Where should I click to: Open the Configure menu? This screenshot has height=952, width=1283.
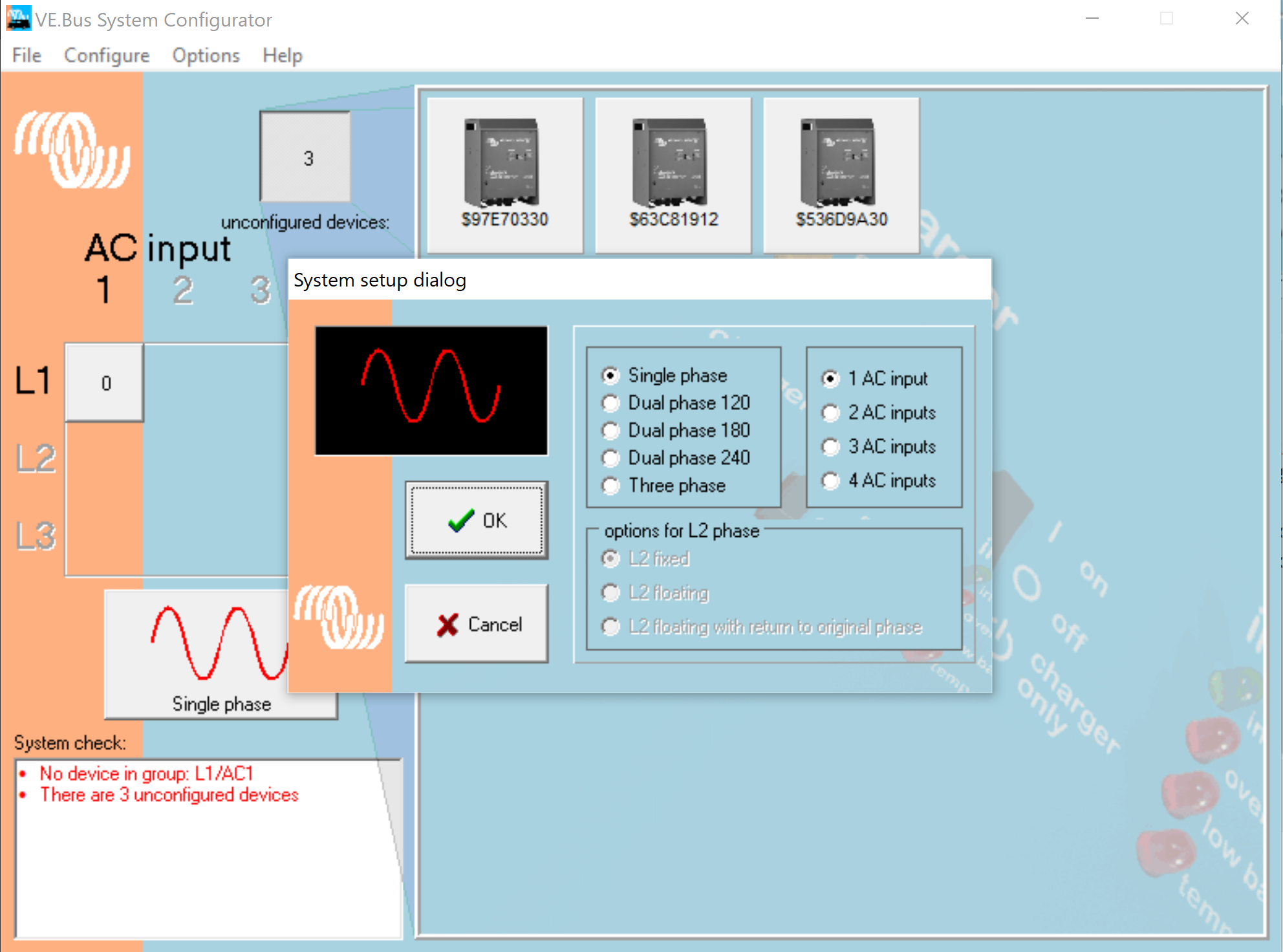[107, 56]
